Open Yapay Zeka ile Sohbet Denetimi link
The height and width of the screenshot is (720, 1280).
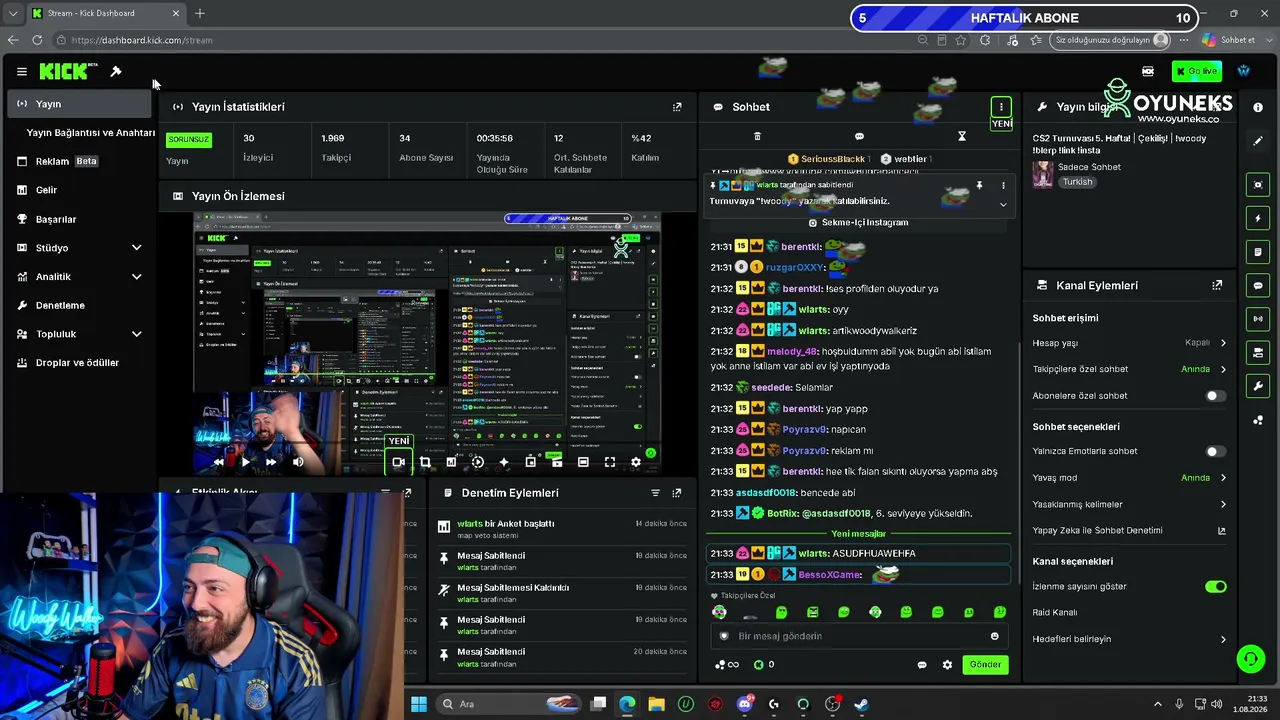click(x=1130, y=531)
